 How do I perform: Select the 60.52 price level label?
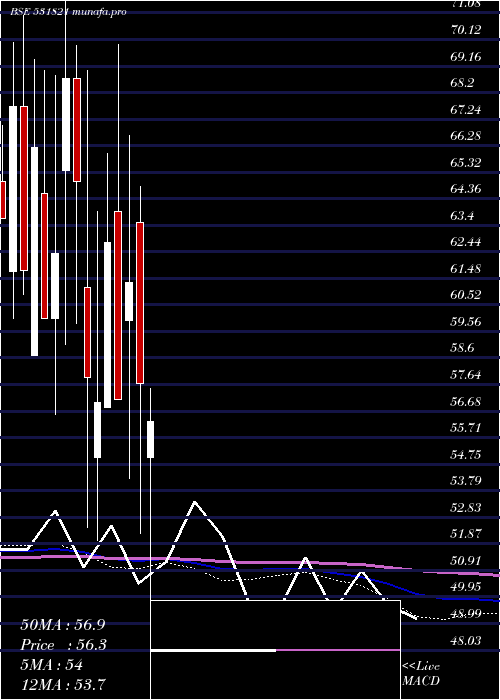point(466,295)
